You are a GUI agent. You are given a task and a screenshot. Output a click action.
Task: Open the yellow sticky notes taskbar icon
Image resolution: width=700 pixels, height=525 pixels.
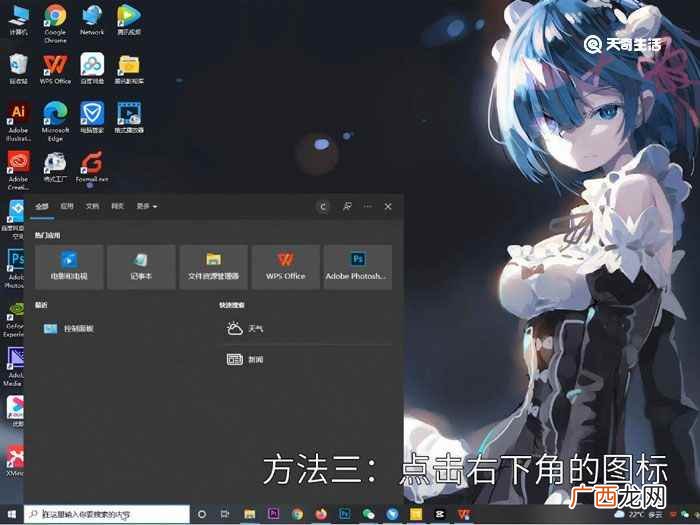(416, 515)
